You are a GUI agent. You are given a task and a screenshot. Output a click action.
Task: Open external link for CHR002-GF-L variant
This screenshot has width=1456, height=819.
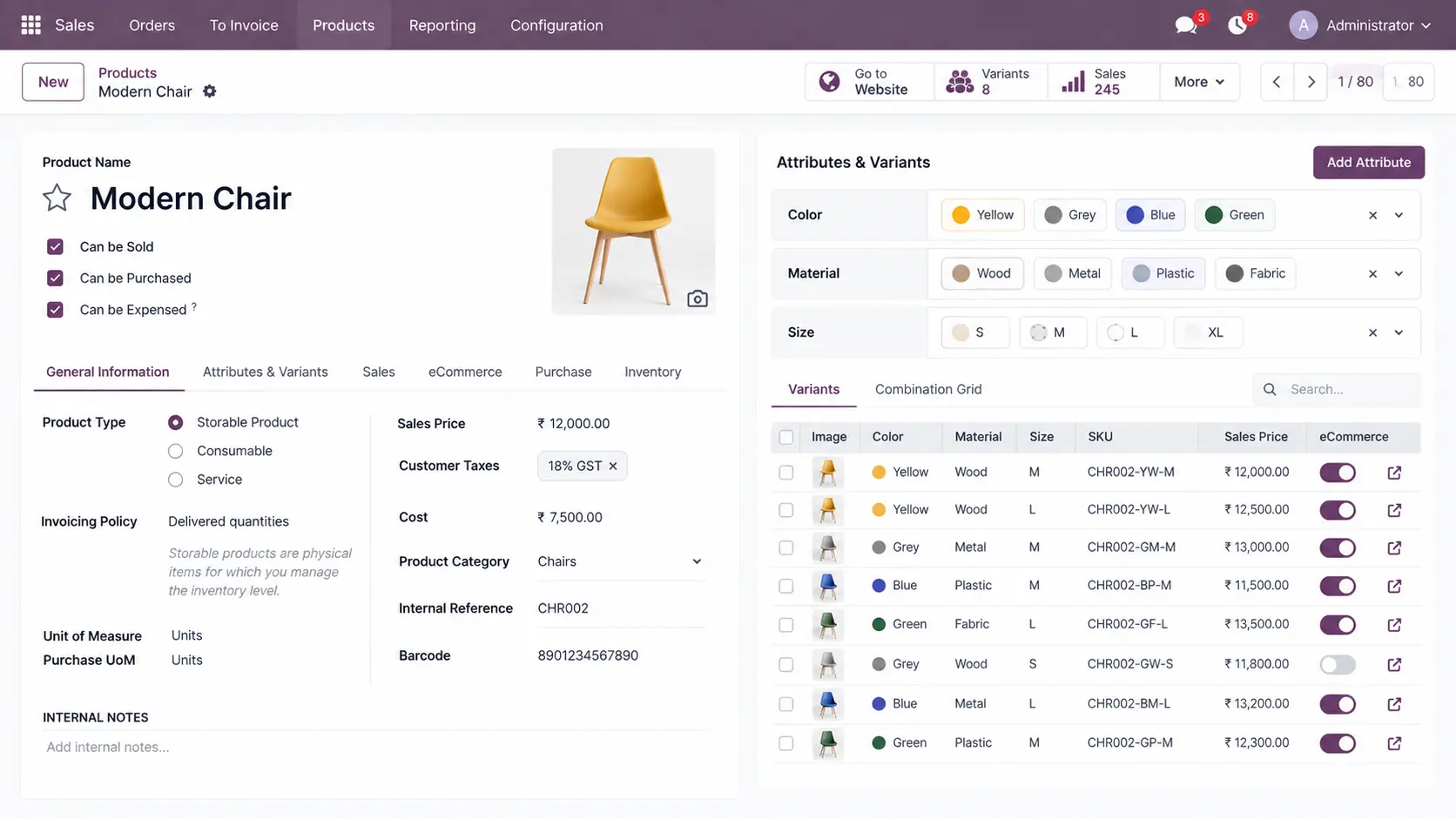[x=1394, y=625]
